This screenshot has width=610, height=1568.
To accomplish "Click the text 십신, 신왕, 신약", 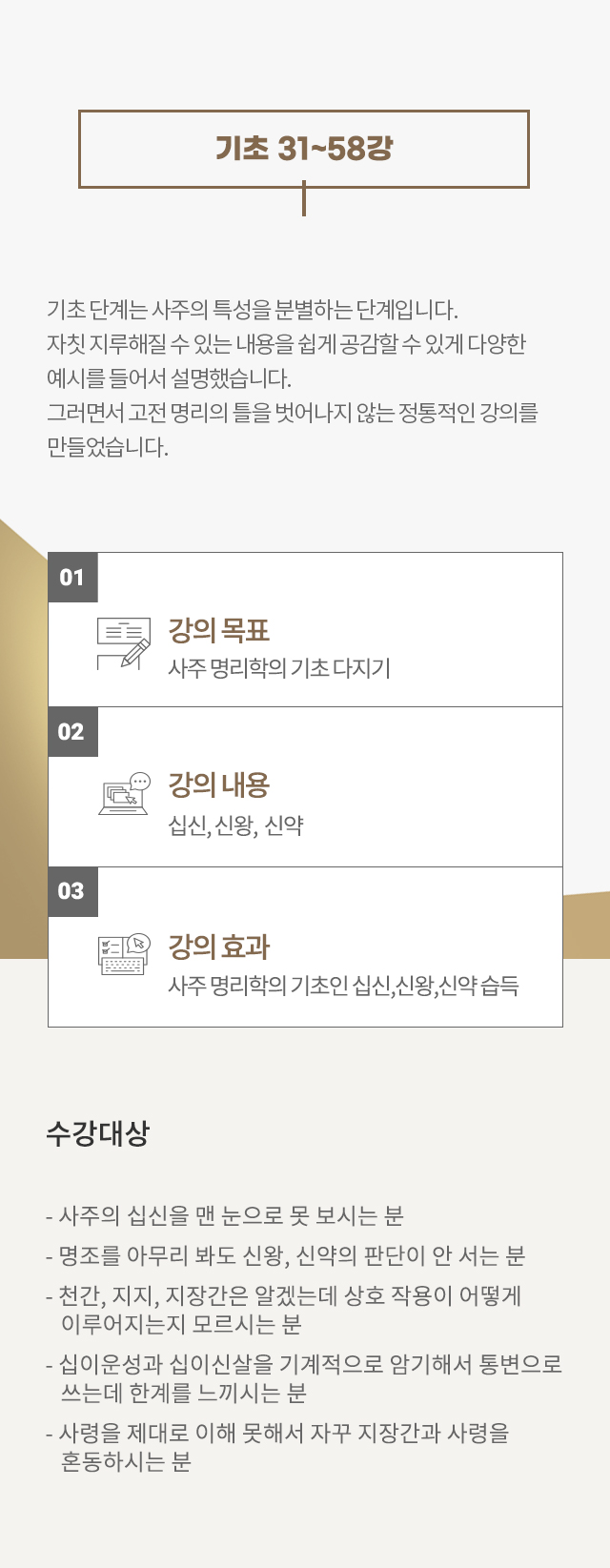I will coord(236,825).
